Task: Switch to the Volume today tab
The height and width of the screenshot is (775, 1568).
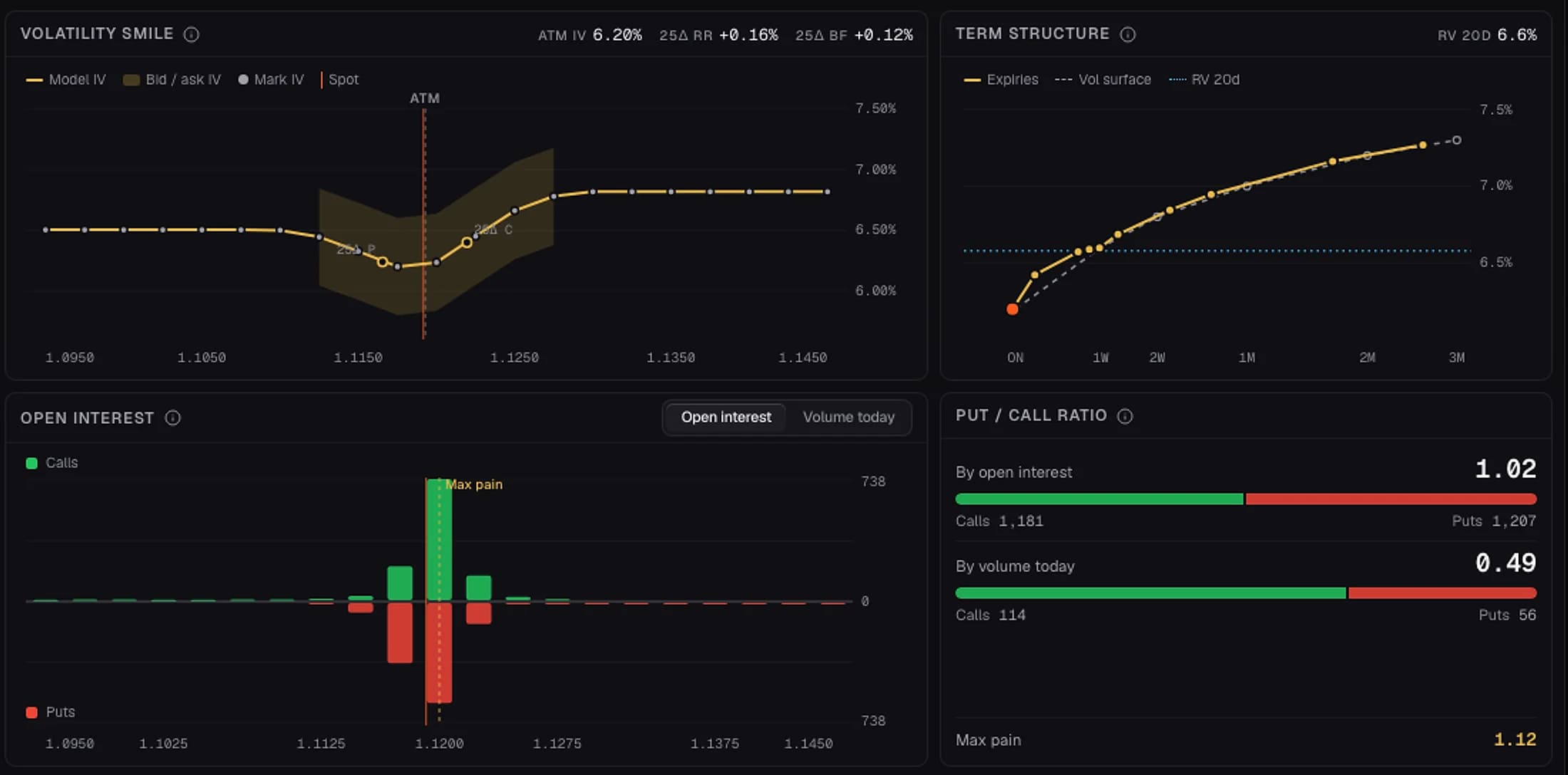Action: tap(848, 417)
